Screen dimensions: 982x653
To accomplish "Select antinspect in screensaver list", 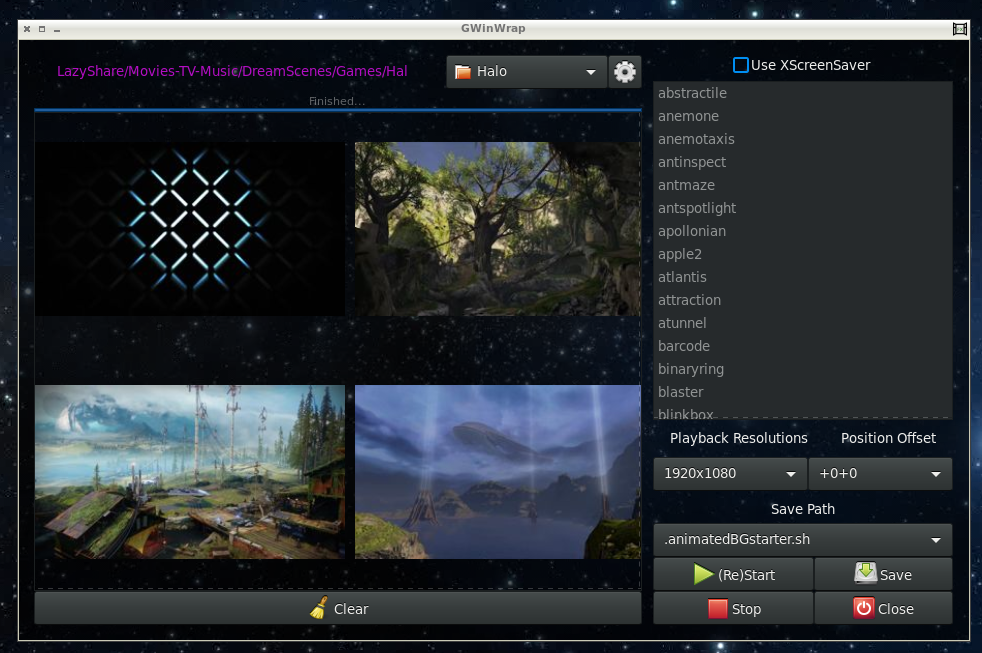I will point(802,162).
